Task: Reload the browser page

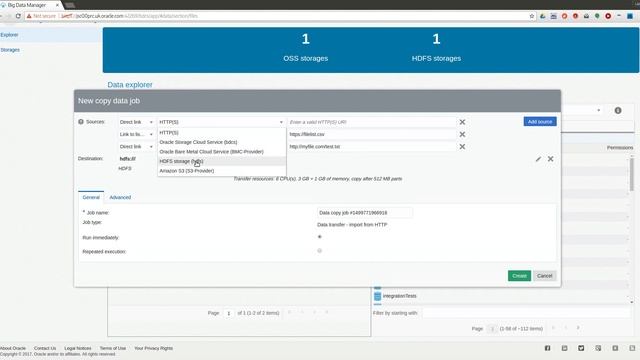Action: tap(18, 16)
